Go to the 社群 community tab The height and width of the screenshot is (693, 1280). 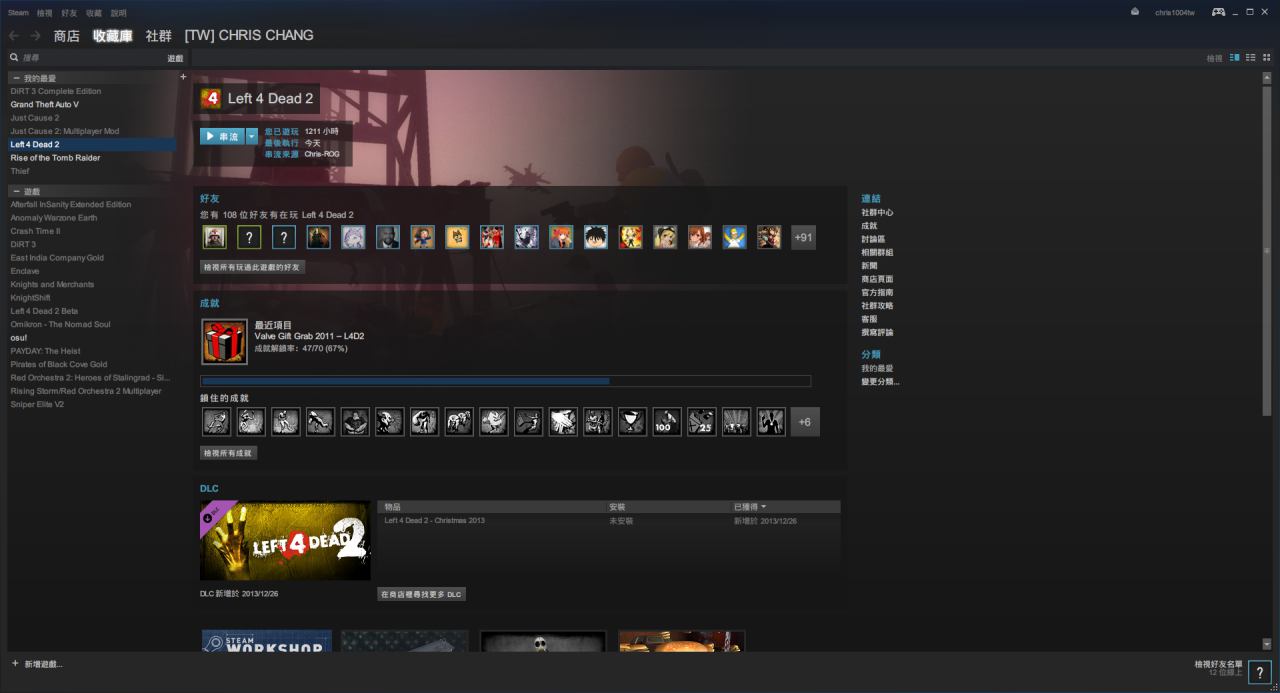(x=159, y=36)
